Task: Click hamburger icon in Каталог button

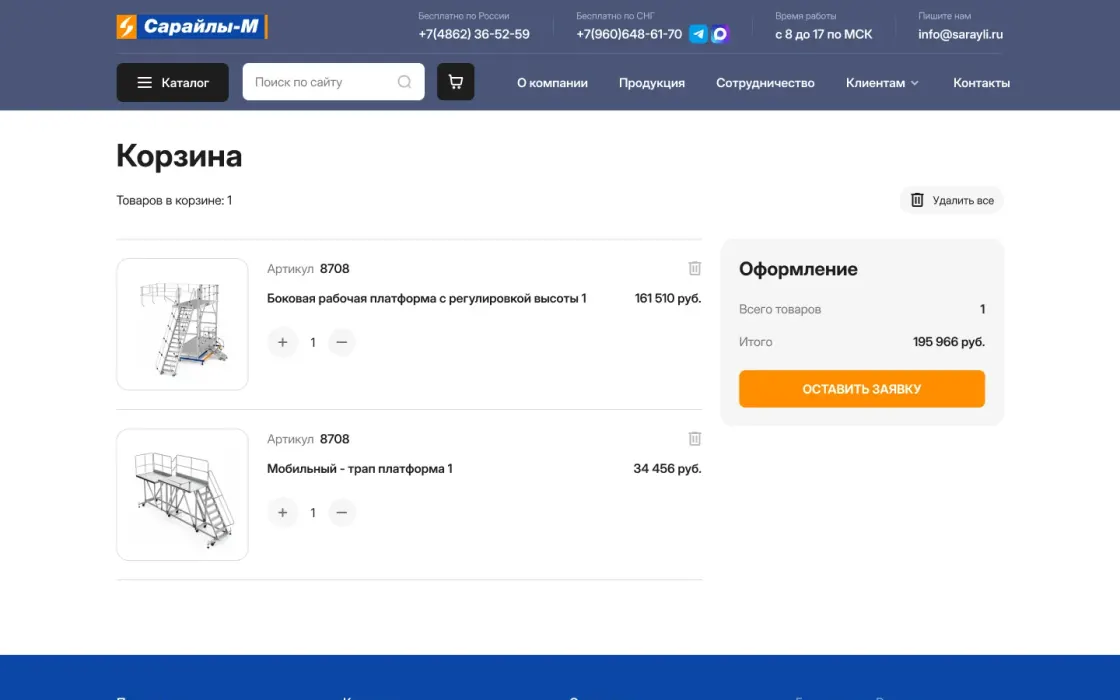Action: tap(144, 83)
